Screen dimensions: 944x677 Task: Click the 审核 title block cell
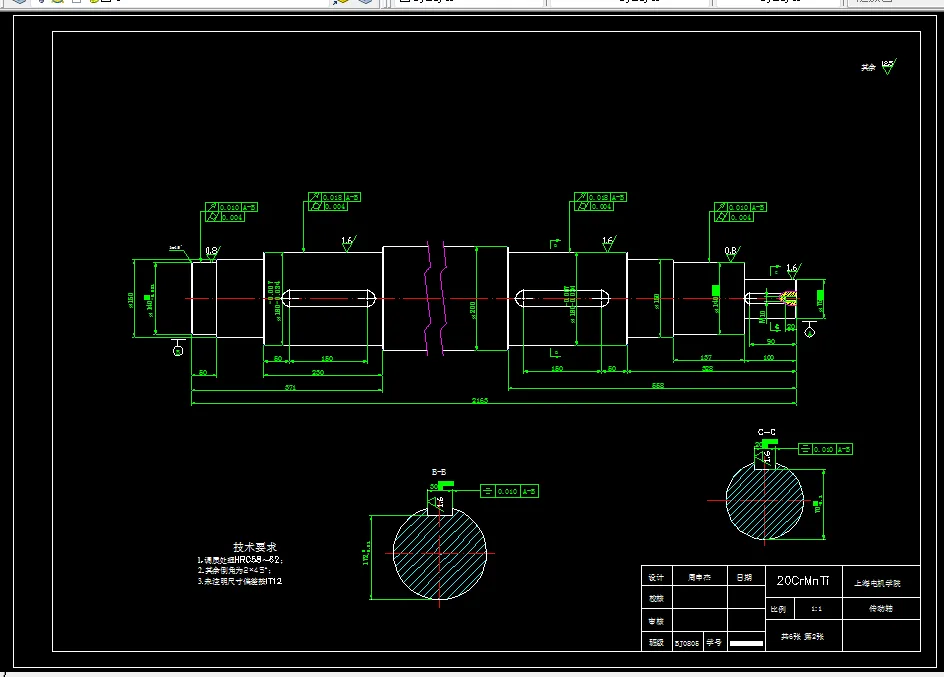656,621
